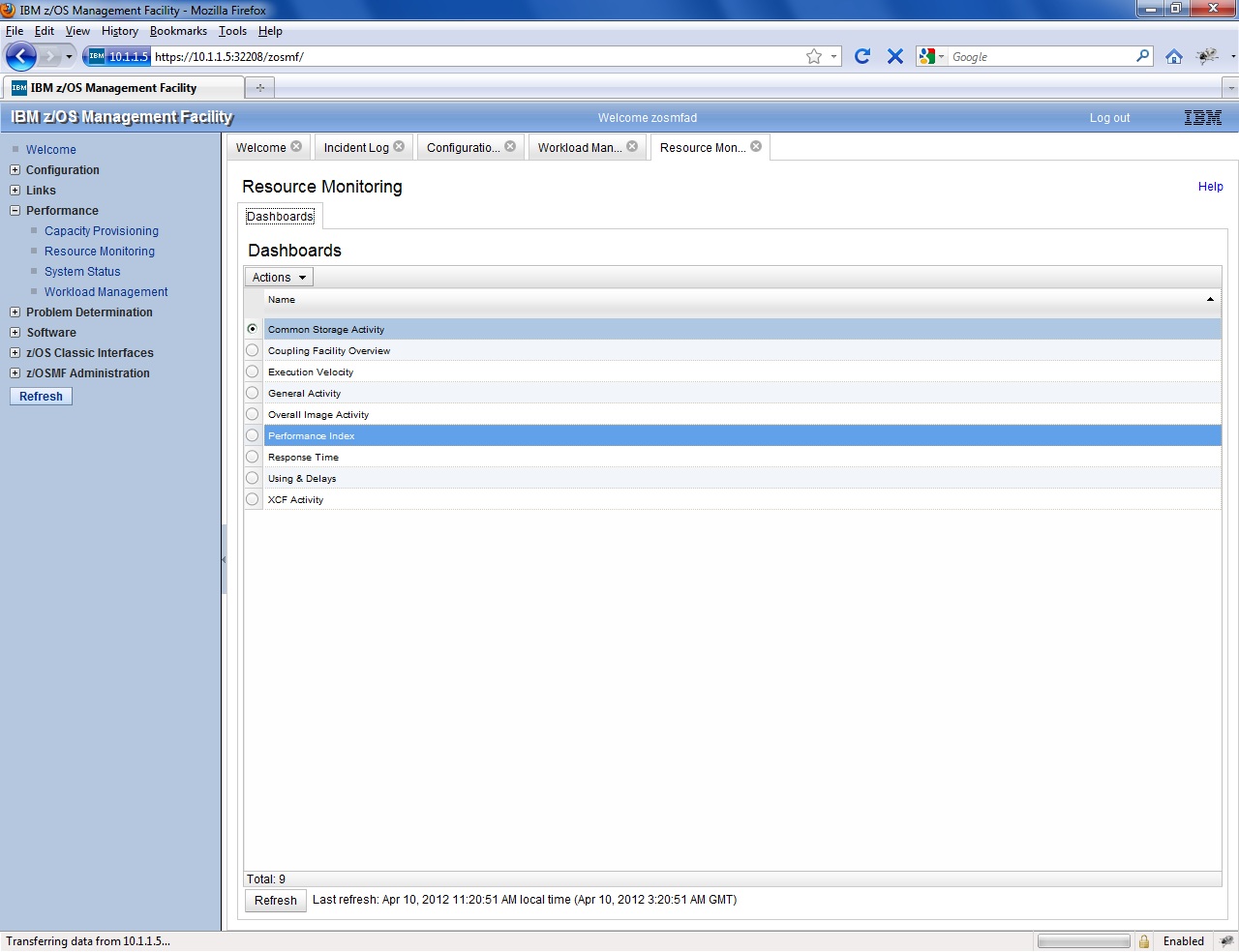Open the Bookmarks menu

pos(178,31)
